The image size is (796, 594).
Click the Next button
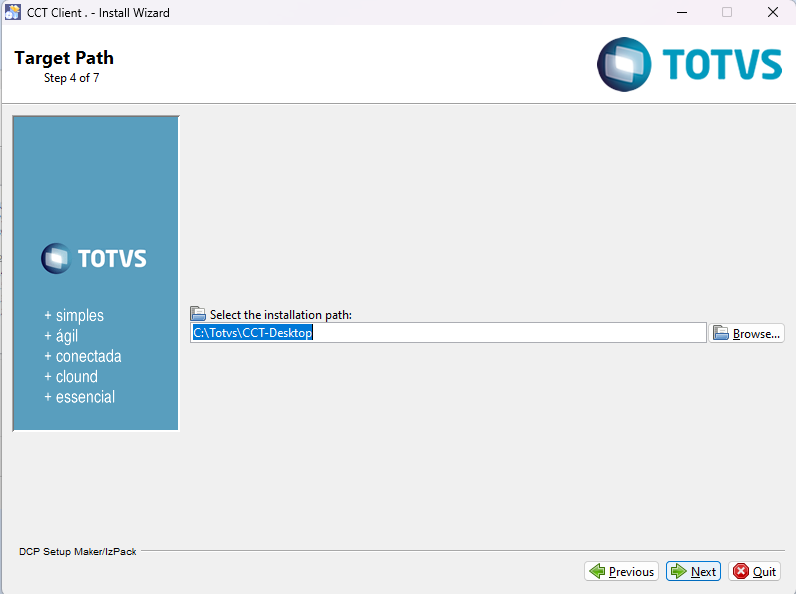click(693, 571)
